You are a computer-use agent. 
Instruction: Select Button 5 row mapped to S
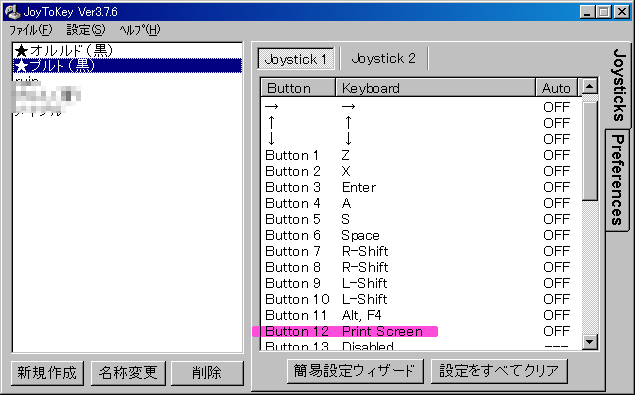pos(421,219)
